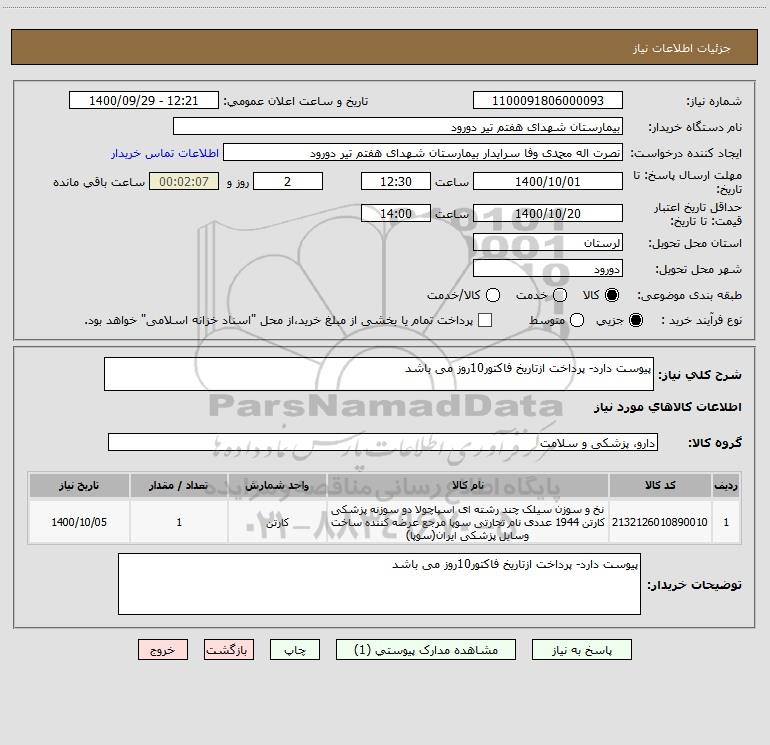Open مشاهده مدارک پیوستی (1) button
770x745 pixels.
(x=425, y=650)
